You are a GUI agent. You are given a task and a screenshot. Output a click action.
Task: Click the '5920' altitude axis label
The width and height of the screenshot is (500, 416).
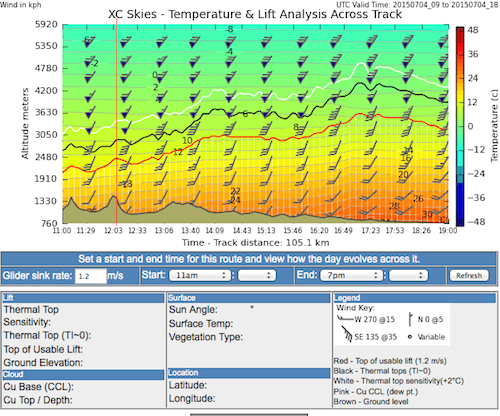46,25
